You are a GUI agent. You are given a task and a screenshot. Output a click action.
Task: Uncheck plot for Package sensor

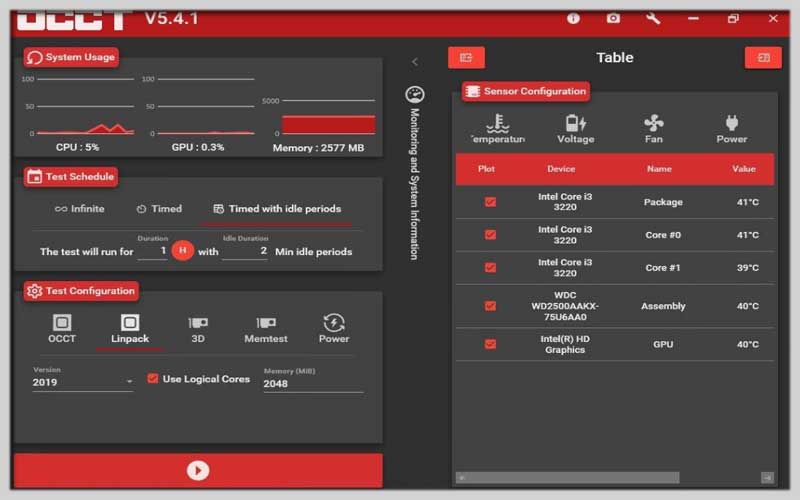[x=490, y=202]
